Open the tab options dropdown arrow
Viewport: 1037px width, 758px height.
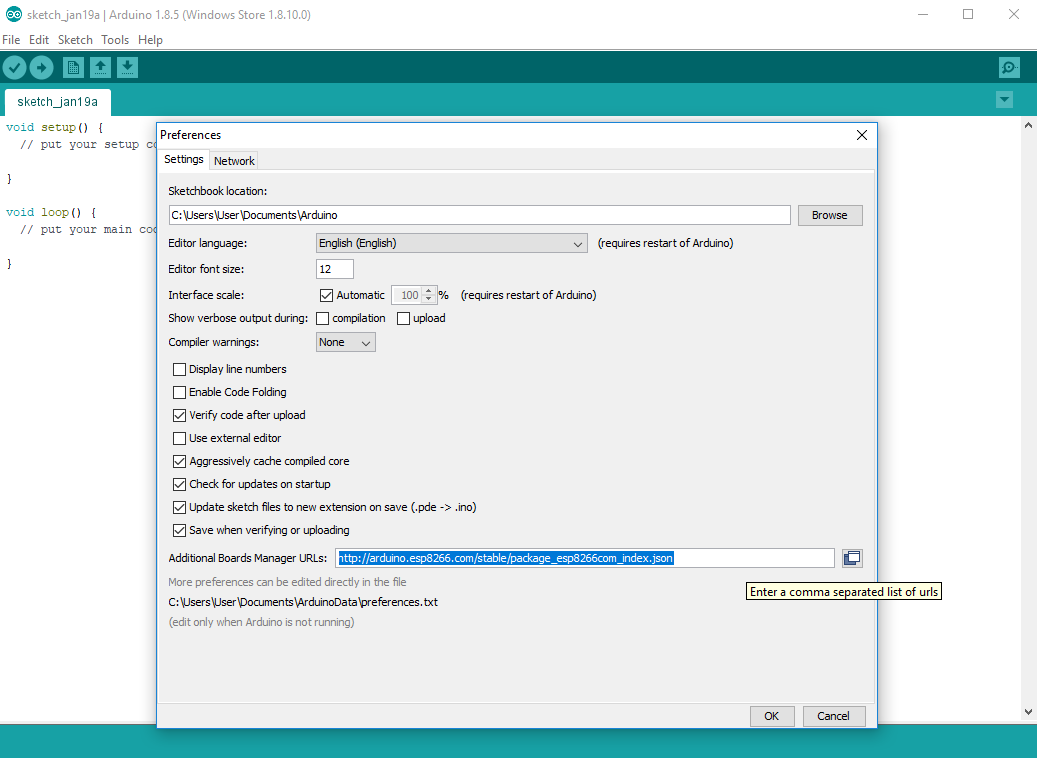1005,100
